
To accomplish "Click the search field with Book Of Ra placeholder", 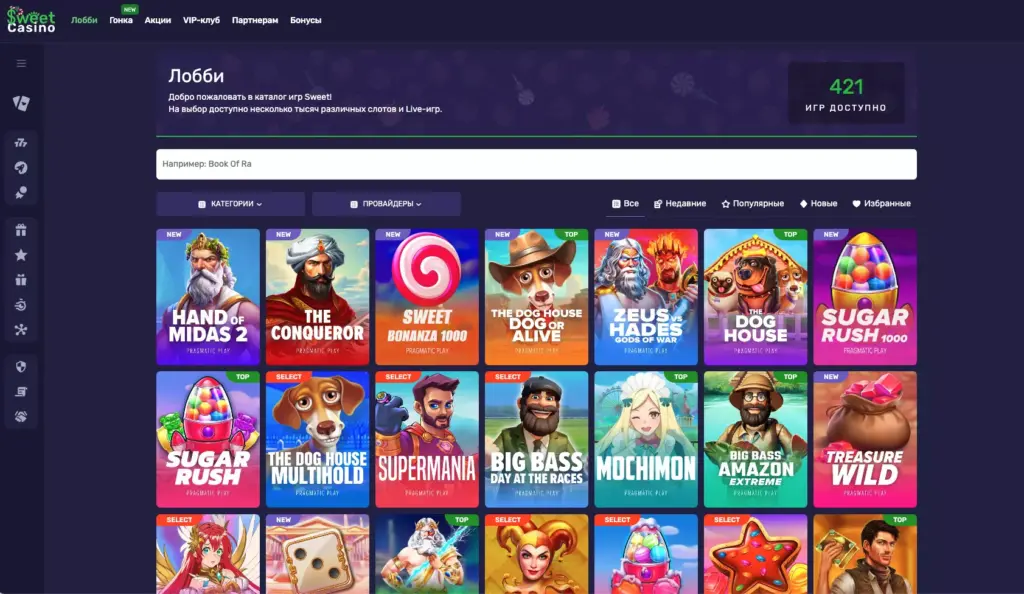I will pos(536,162).
